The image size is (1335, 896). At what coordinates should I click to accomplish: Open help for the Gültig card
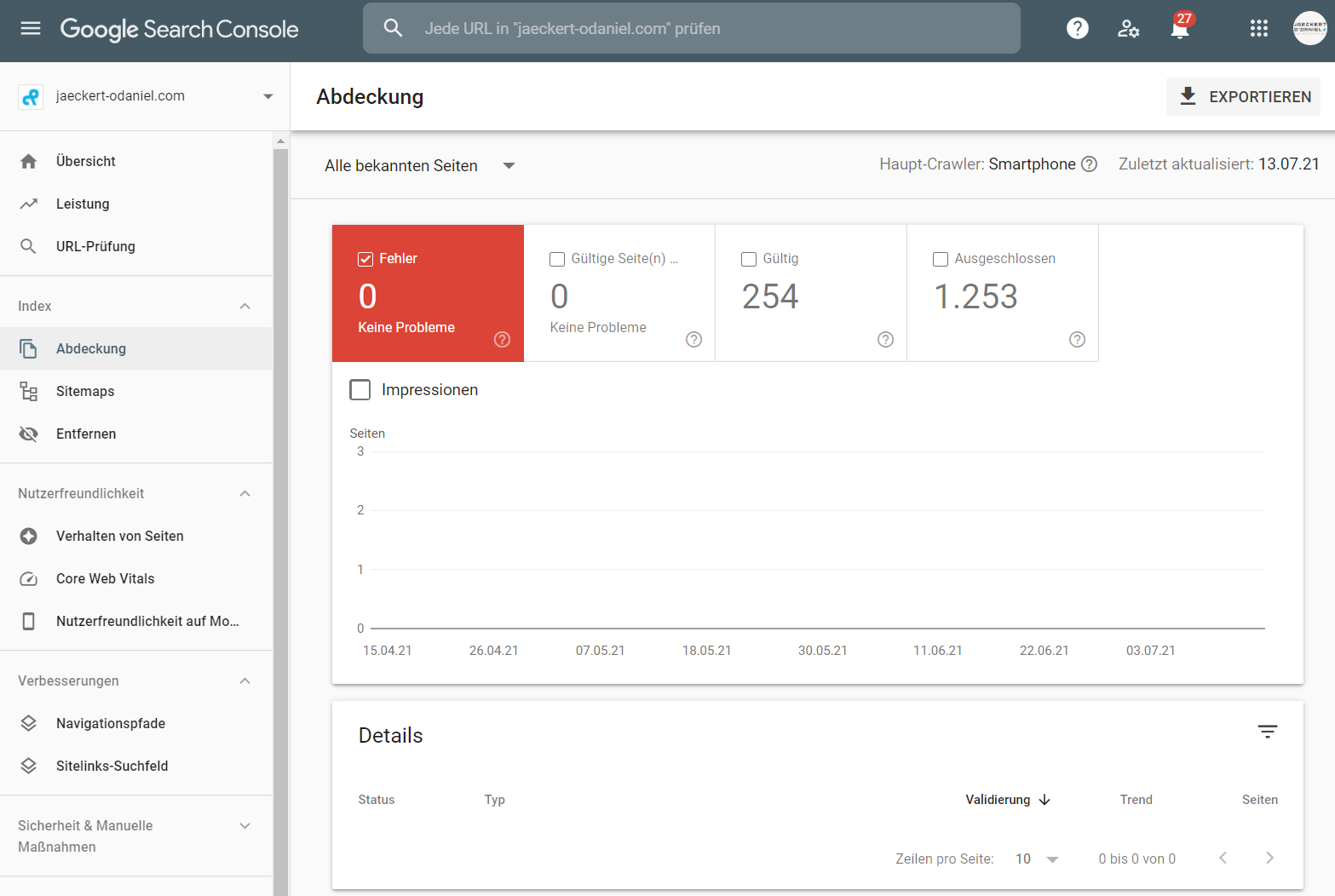886,339
